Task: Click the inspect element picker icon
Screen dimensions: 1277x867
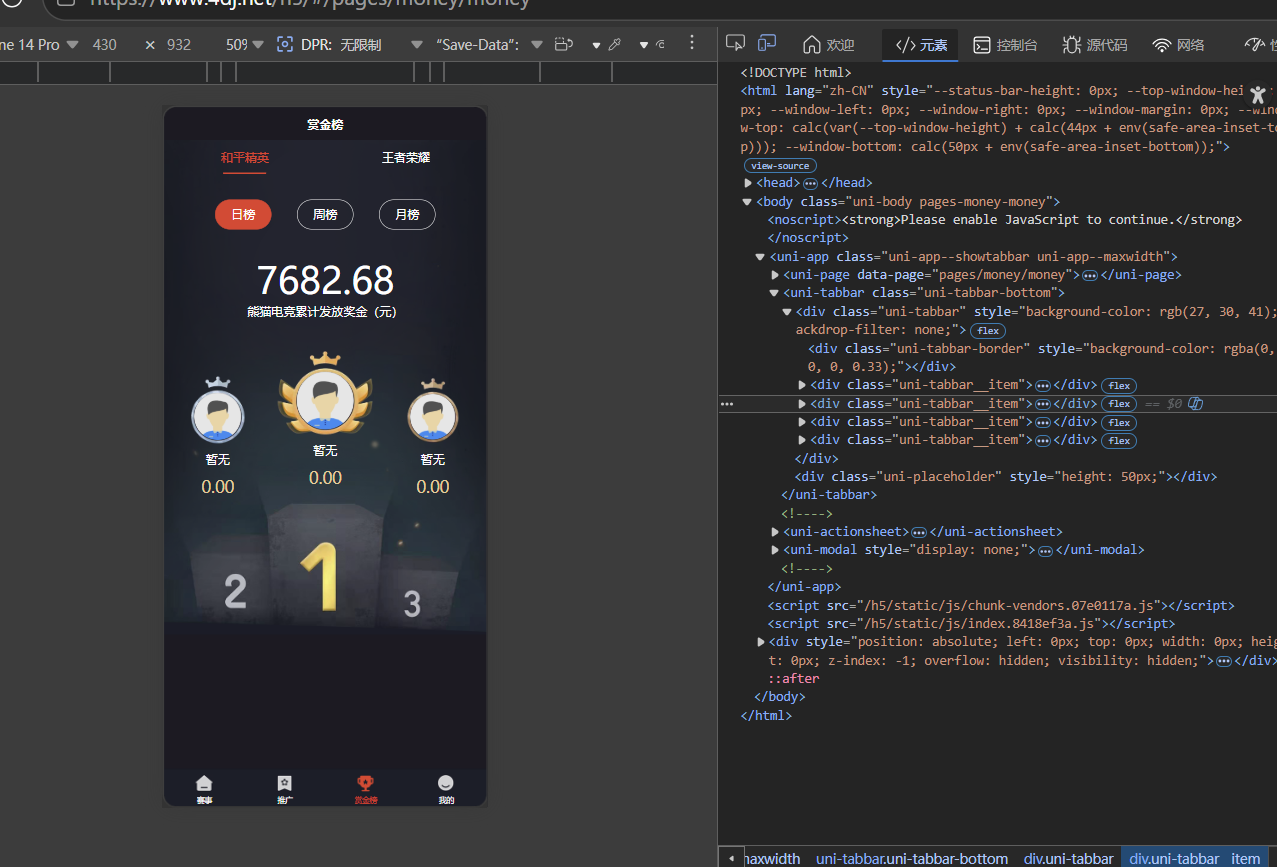Action: pyautogui.click(x=735, y=43)
